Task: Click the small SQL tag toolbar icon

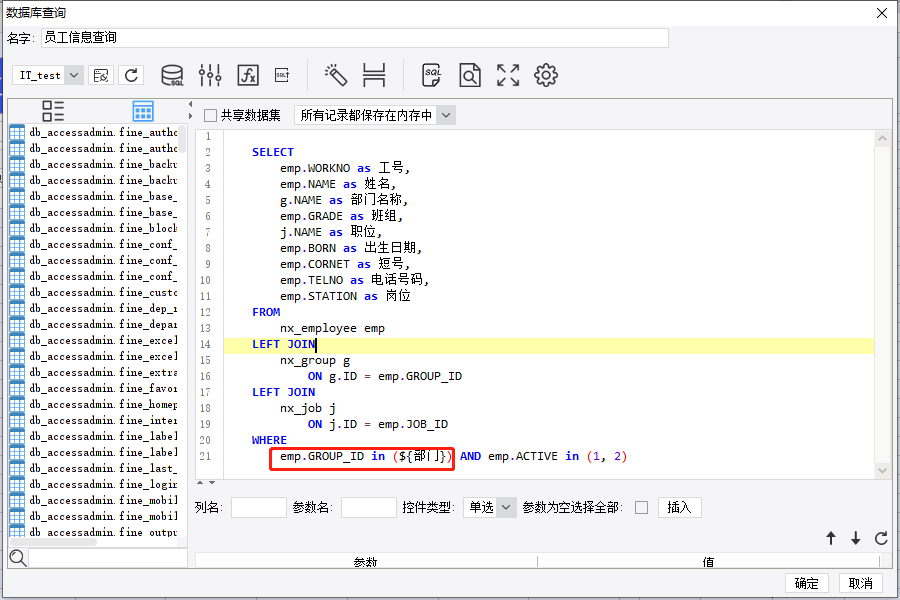Action: coord(282,75)
